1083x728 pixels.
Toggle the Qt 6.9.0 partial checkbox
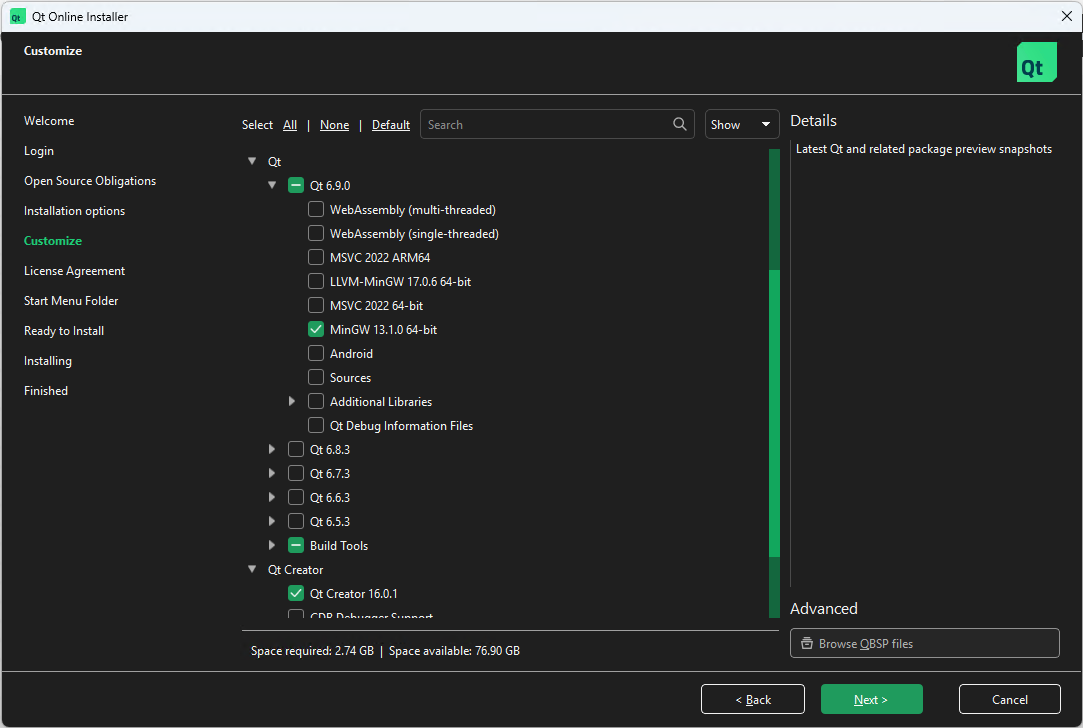click(x=296, y=185)
